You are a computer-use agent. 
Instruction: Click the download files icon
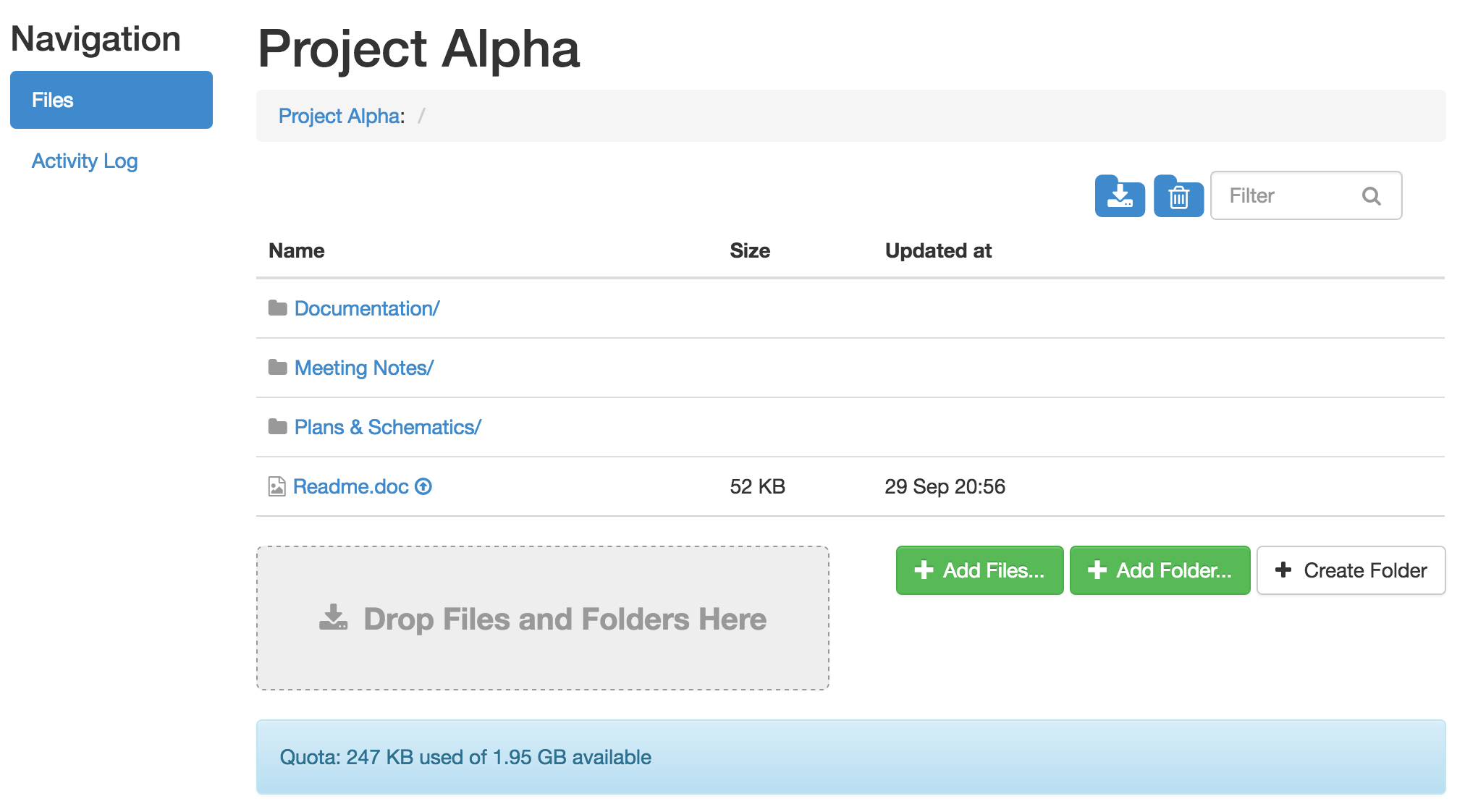pos(1118,195)
